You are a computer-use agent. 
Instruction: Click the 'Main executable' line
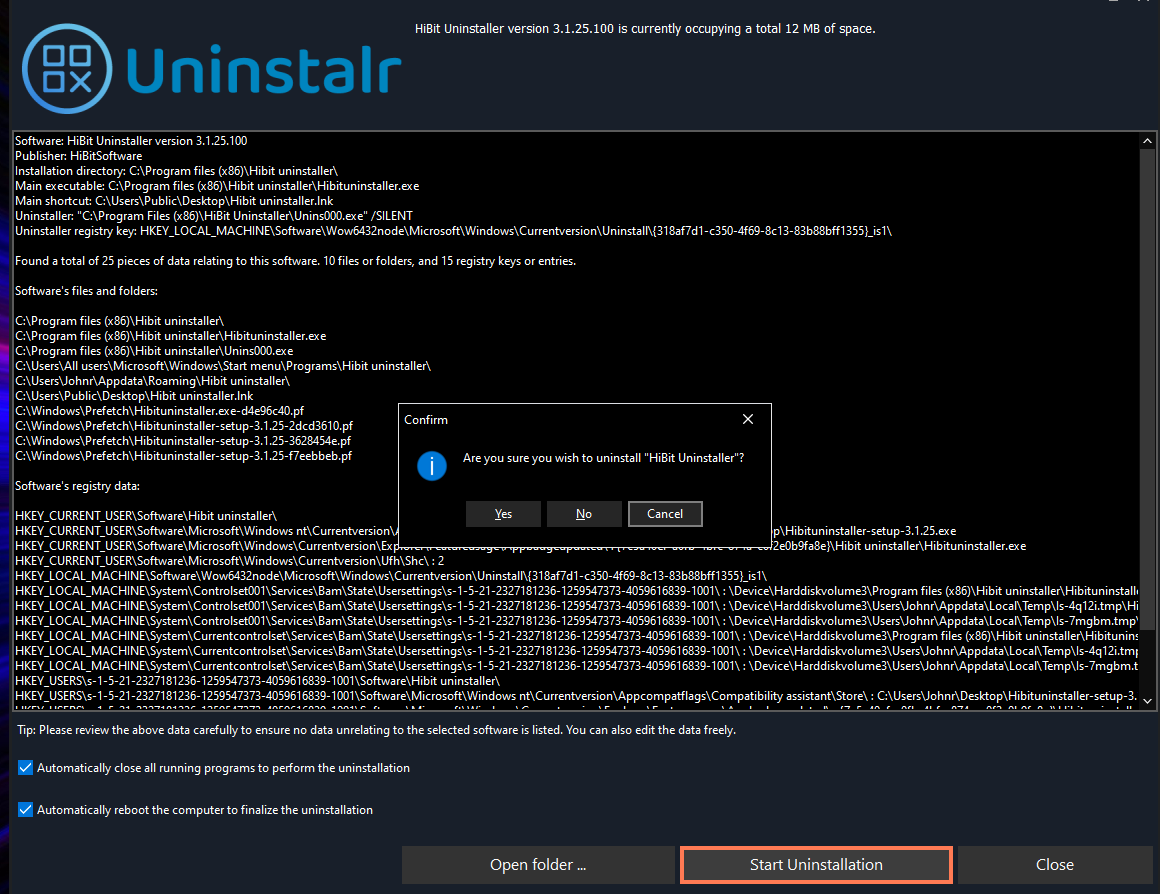pos(217,186)
